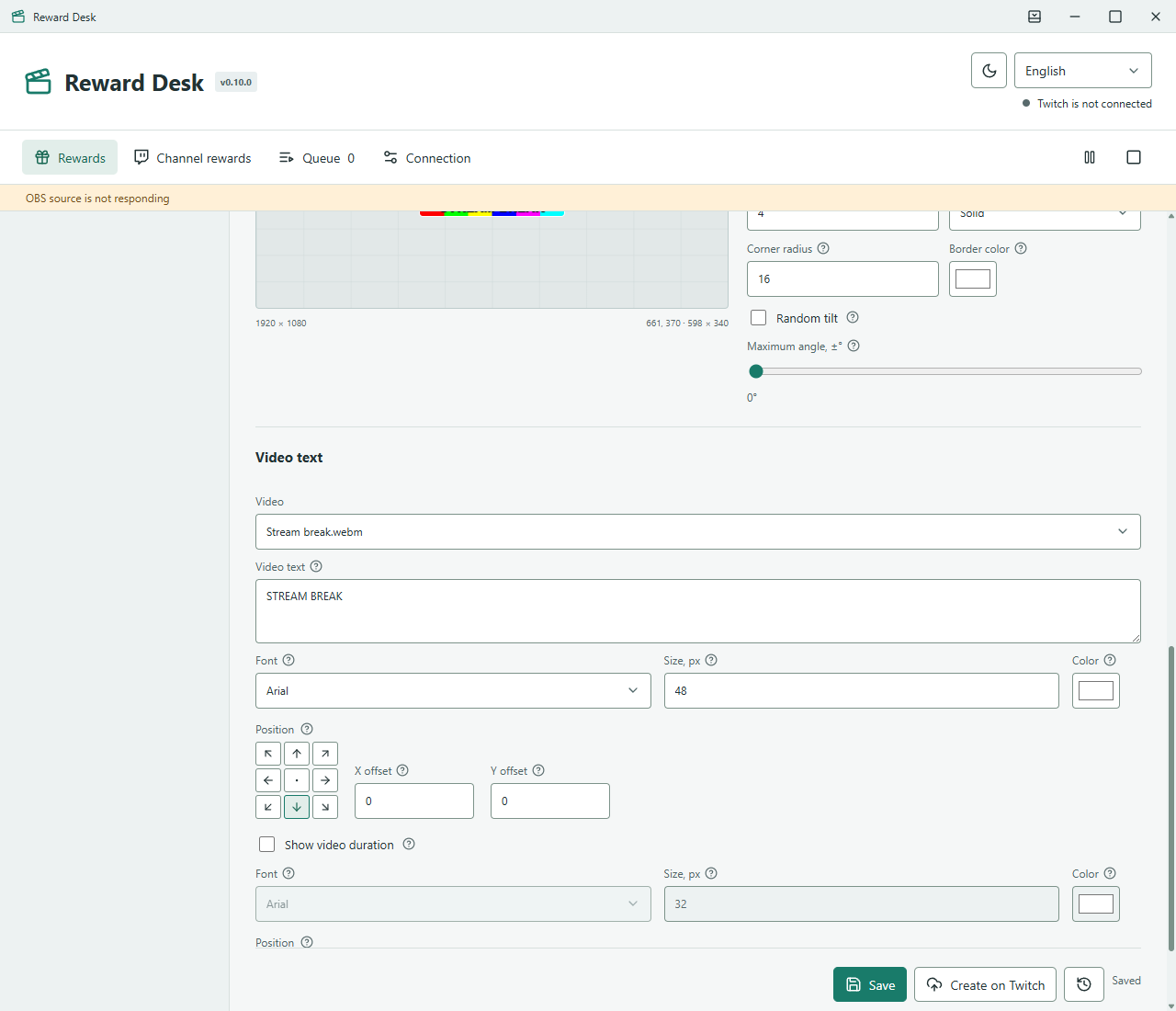1176x1011 pixels.
Task: Select bottom-left position arrow
Action: coord(268,807)
